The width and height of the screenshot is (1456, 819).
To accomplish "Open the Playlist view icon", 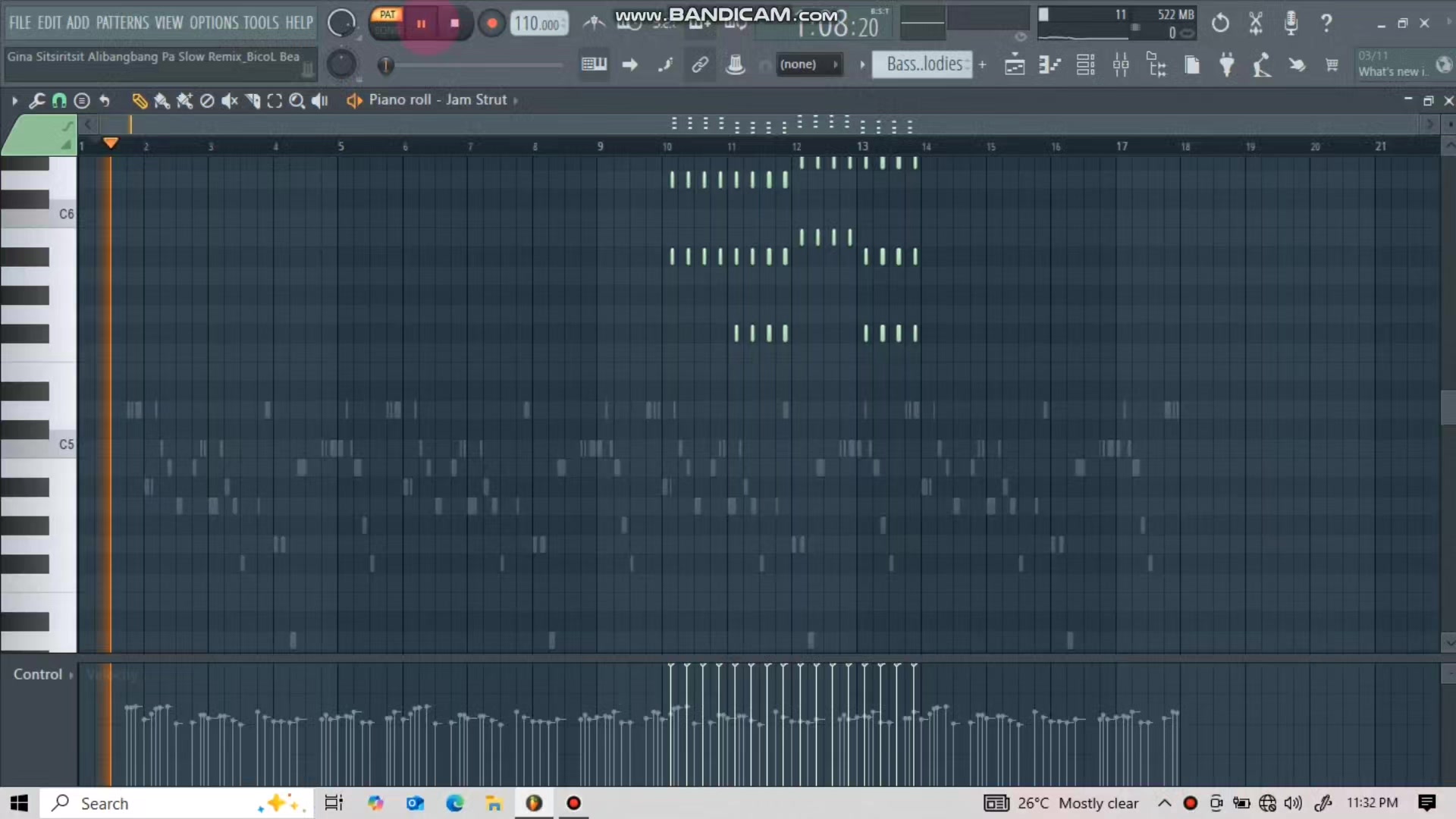I will pos(1015,65).
